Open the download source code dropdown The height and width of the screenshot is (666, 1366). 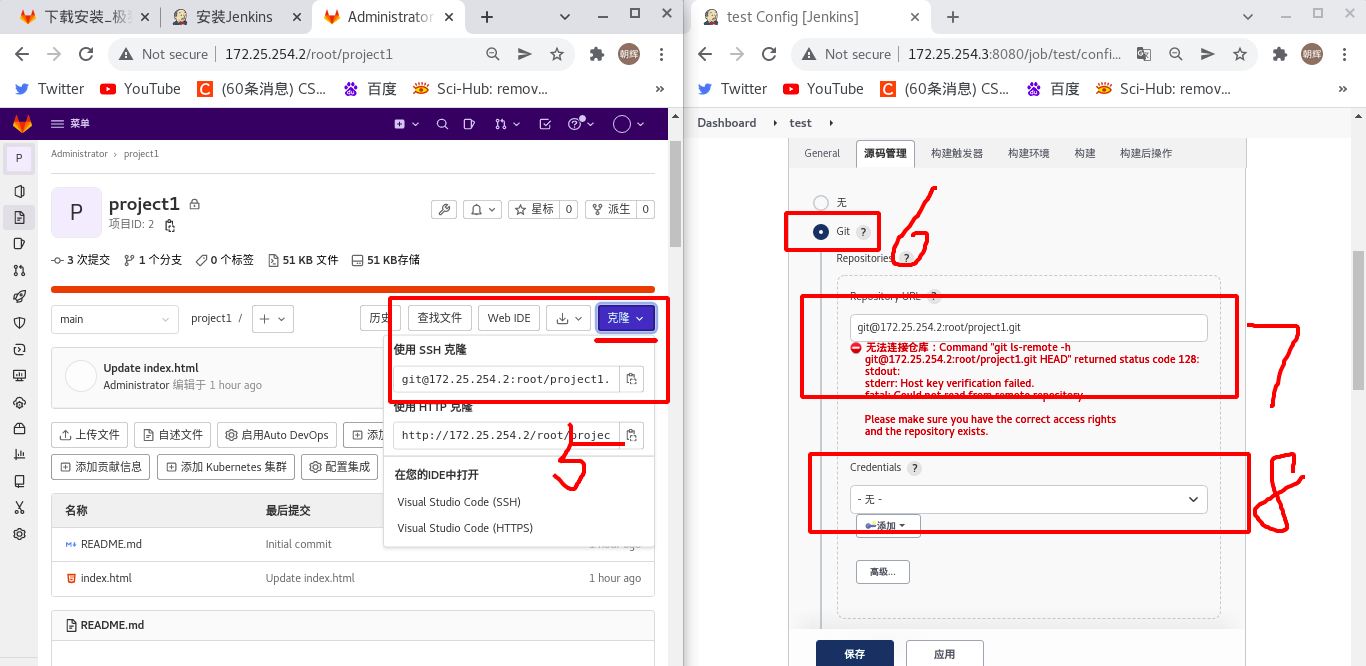point(568,318)
